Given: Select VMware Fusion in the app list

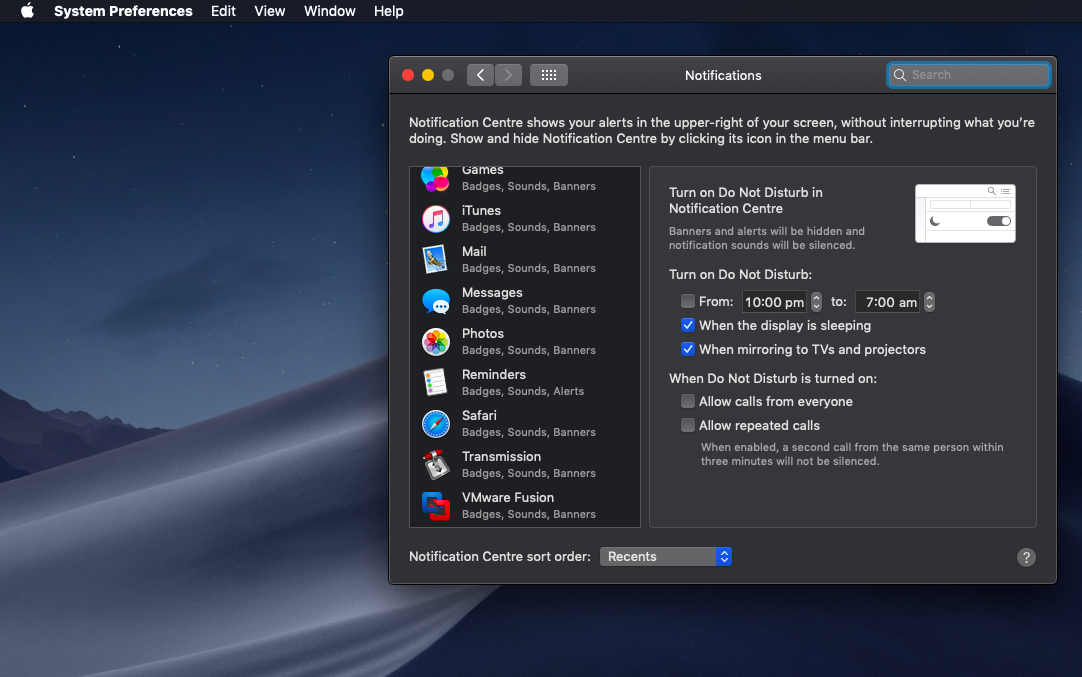Looking at the screenshot, I should click(524, 506).
